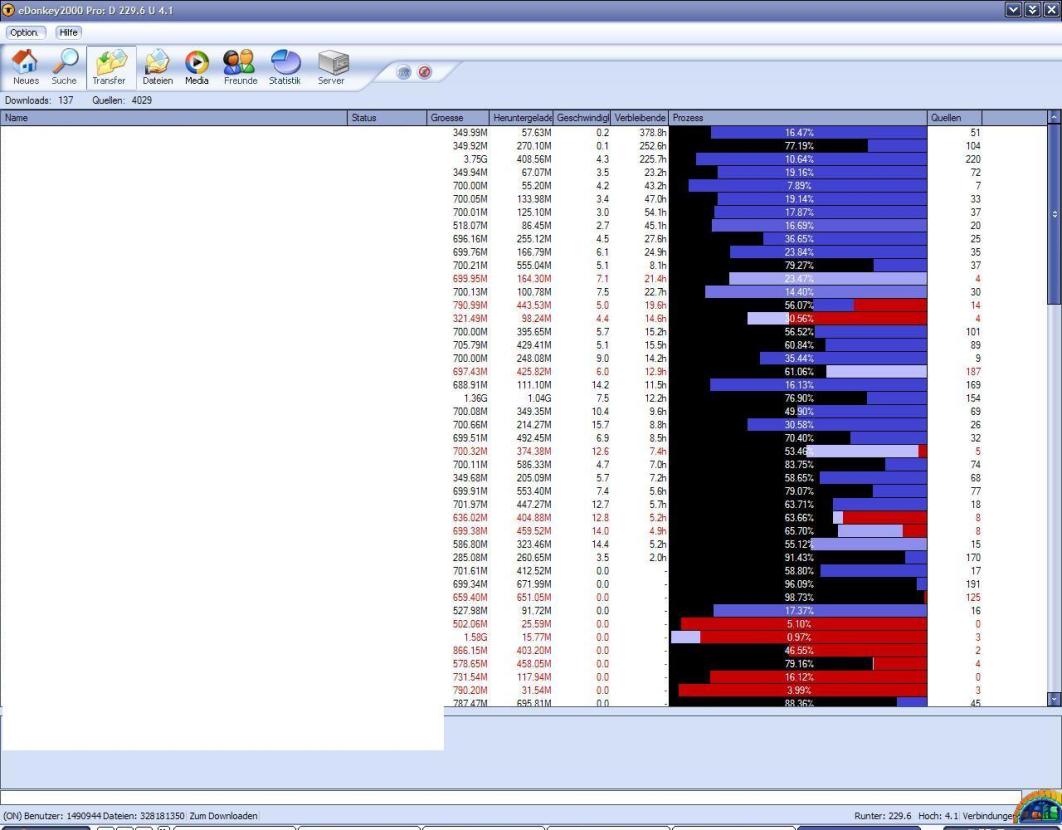The image size is (1062, 830).
Task: Click the 378.8h remaining time
Action: coord(653,133)
